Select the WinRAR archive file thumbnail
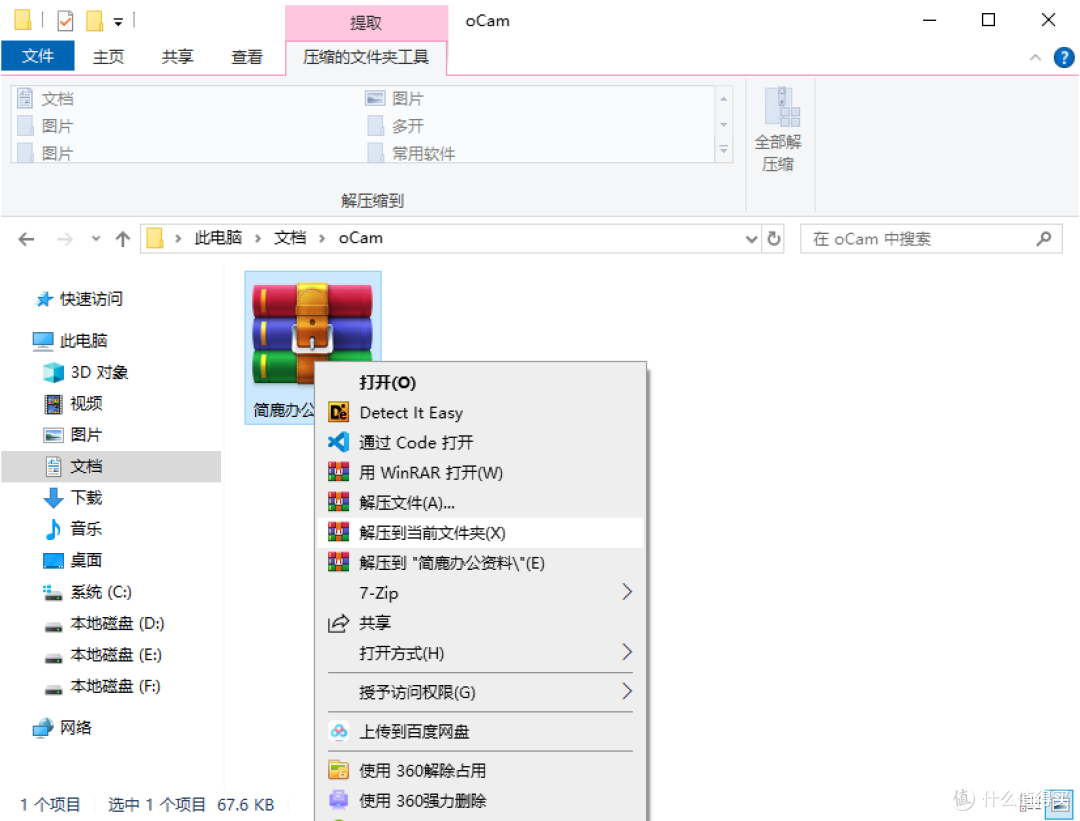 pos(313,333)
